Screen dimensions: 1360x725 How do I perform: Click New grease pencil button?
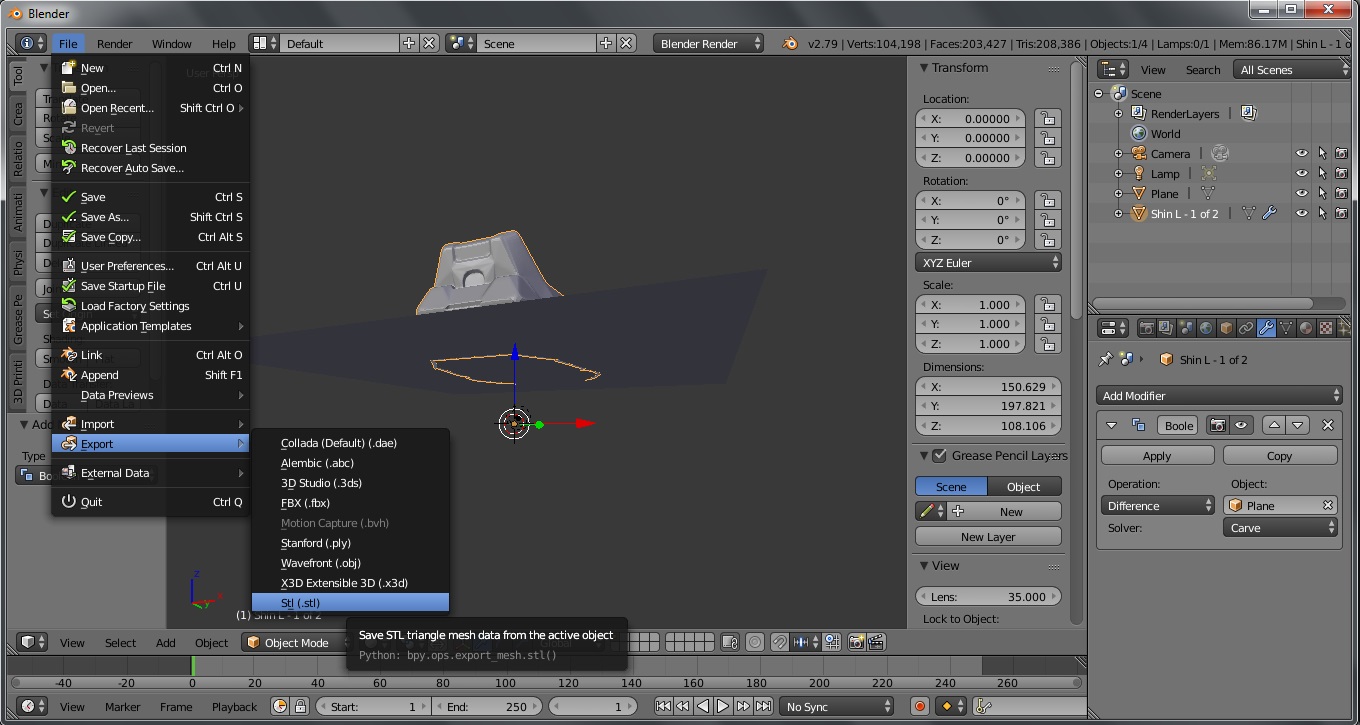click(1005, 511)
